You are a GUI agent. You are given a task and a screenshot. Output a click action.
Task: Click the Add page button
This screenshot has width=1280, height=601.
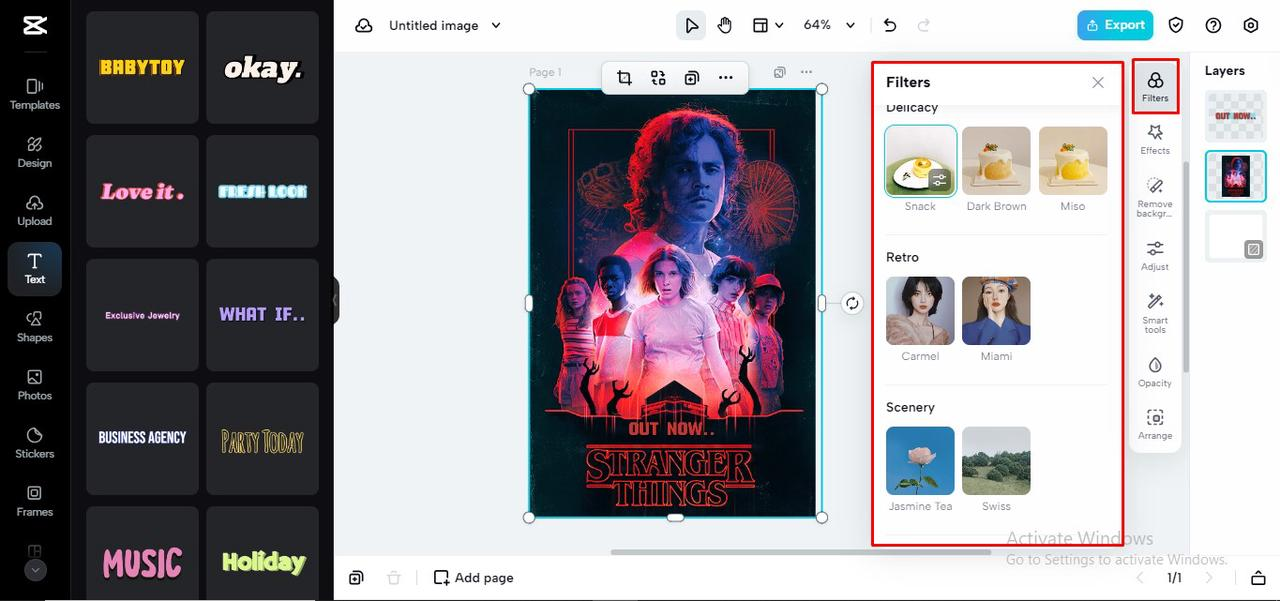[x=474, y=578]
